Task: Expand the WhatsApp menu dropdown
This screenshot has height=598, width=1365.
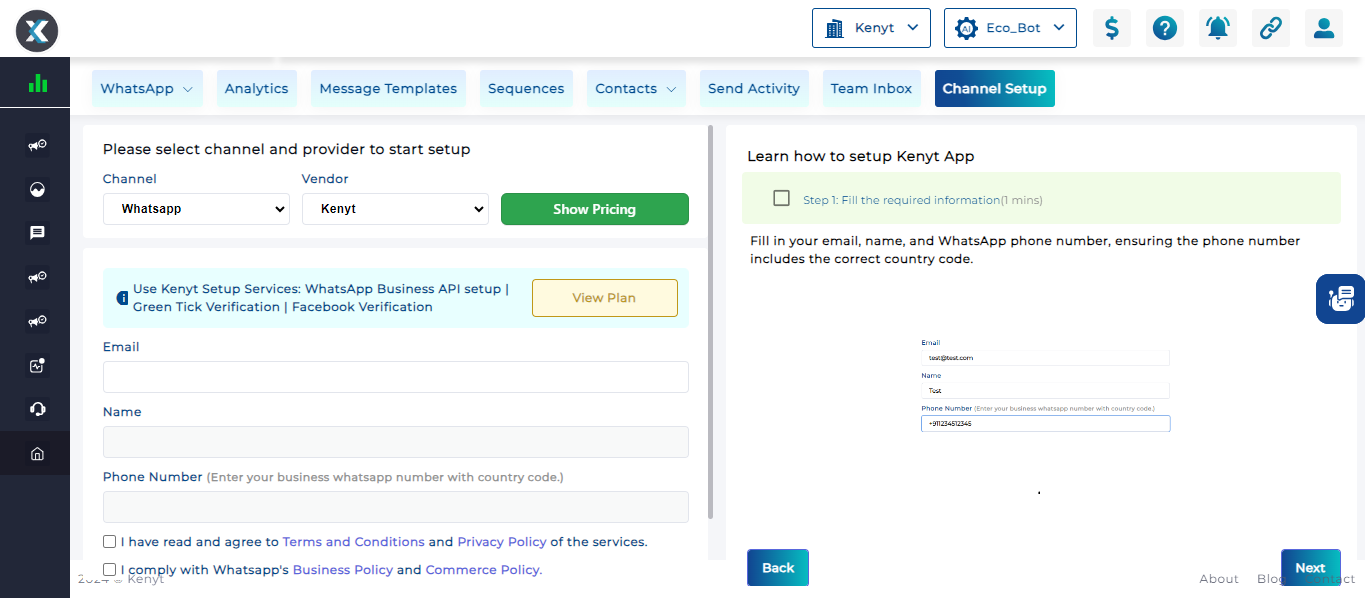Action: click(147, 88)
